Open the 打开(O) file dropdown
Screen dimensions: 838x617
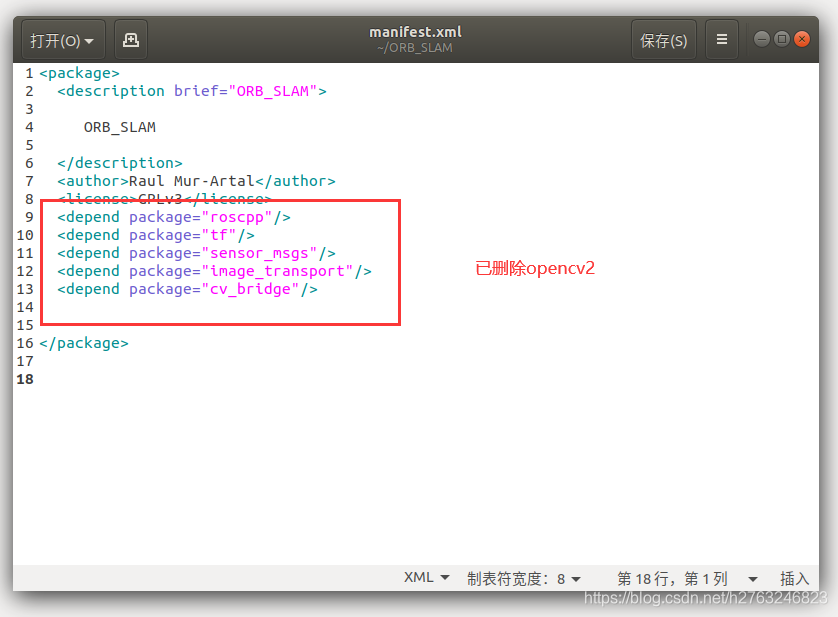pos(63,40)
